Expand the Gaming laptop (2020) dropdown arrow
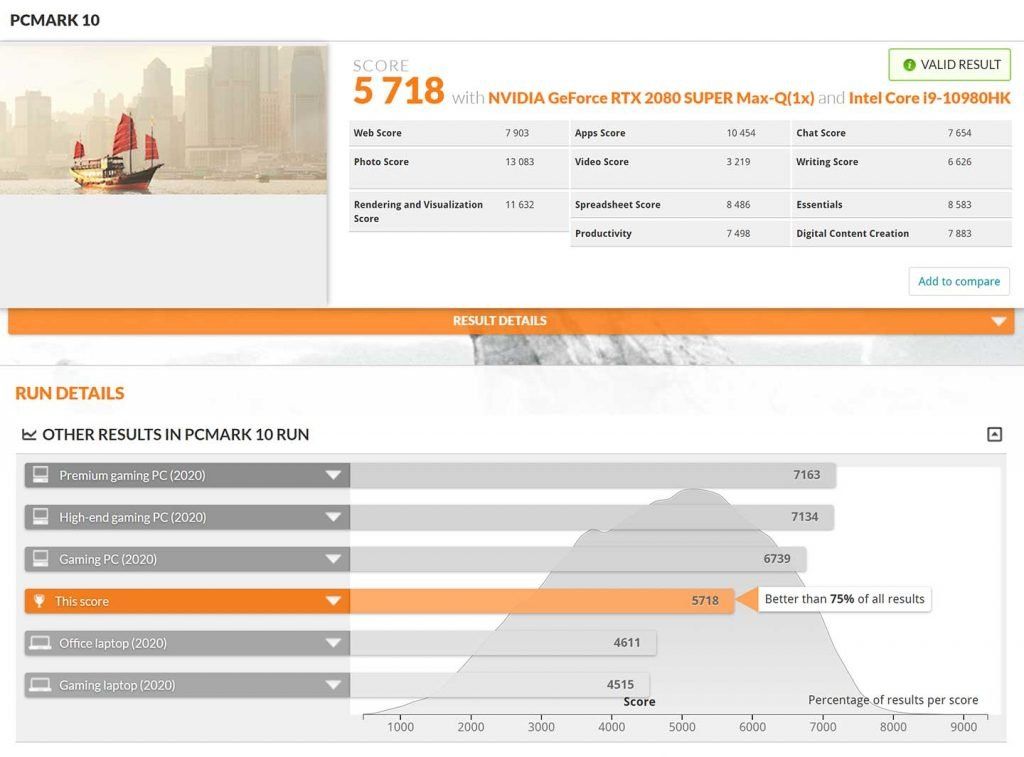This screenshot has width=1024, height=757. 333,685
